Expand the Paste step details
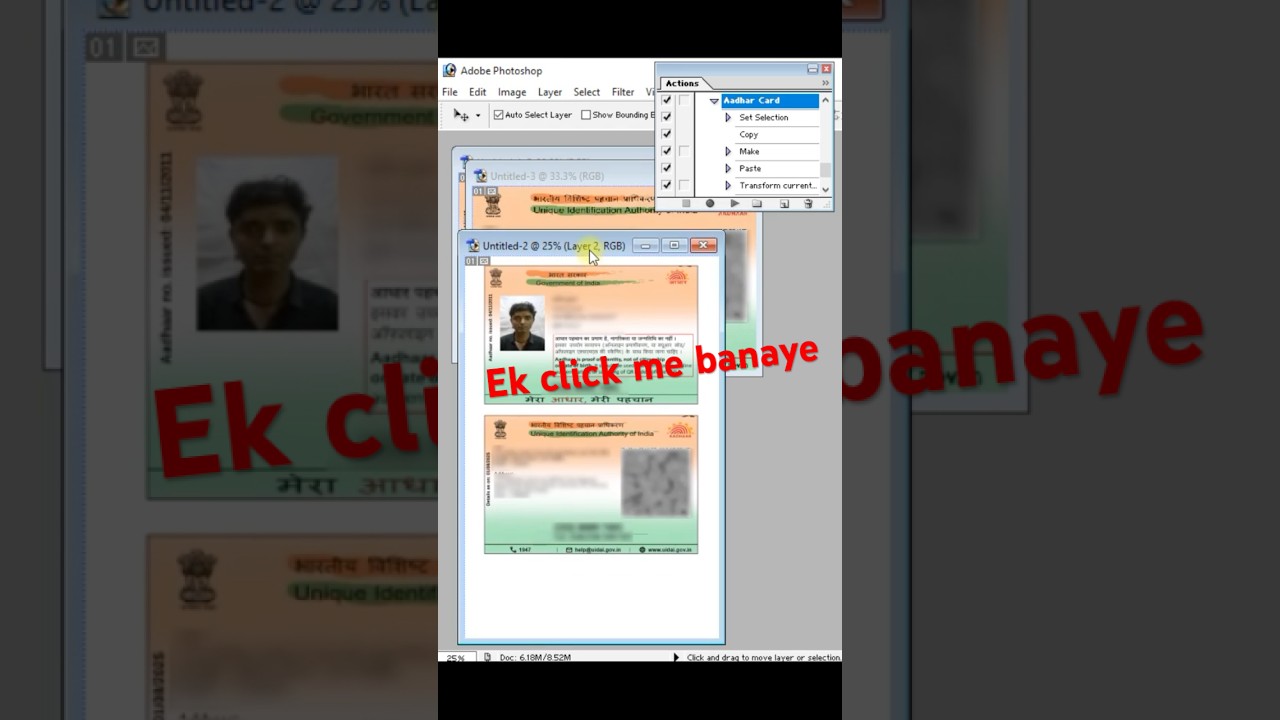 pos(728,169)
